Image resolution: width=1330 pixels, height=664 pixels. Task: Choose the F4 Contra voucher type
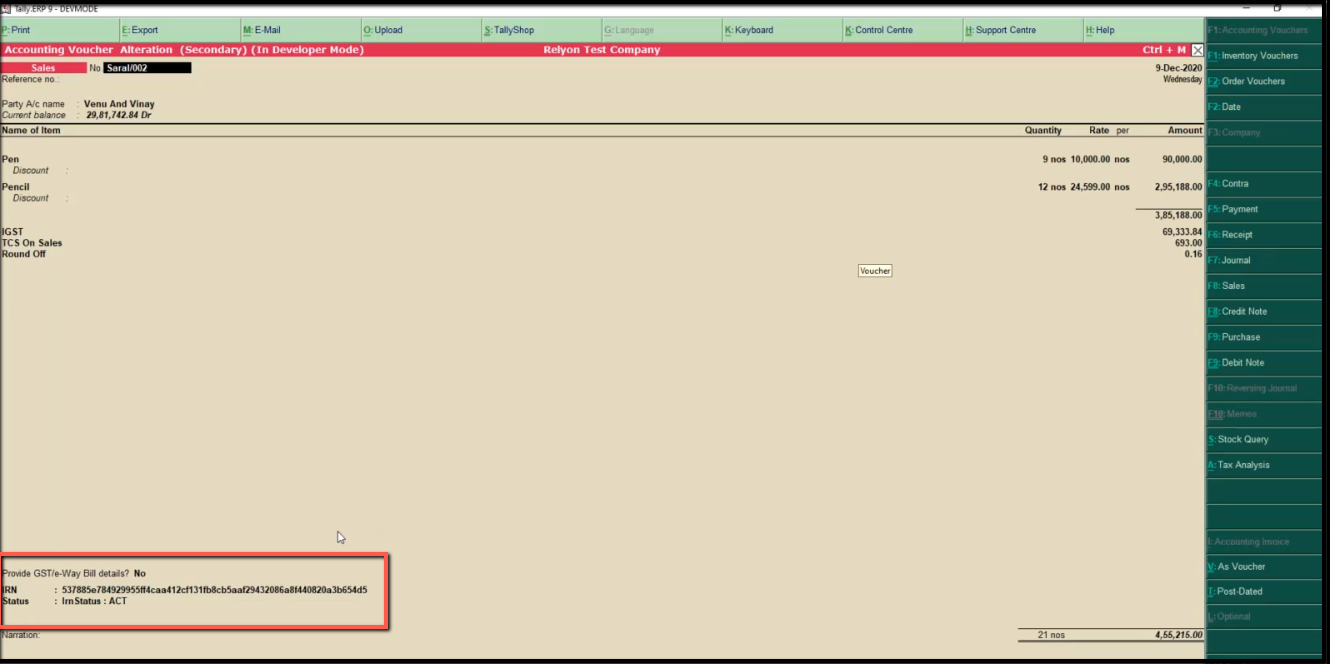1264,184
